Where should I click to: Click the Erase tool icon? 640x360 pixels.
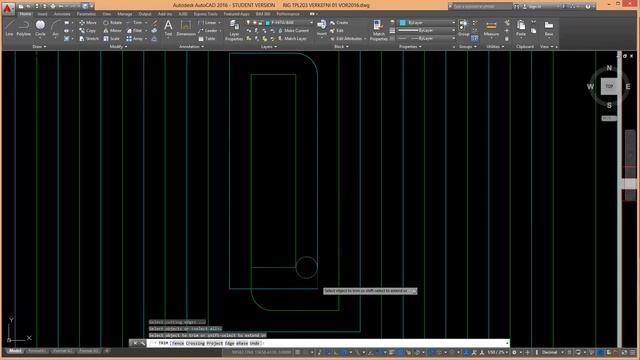coord(155,22)
